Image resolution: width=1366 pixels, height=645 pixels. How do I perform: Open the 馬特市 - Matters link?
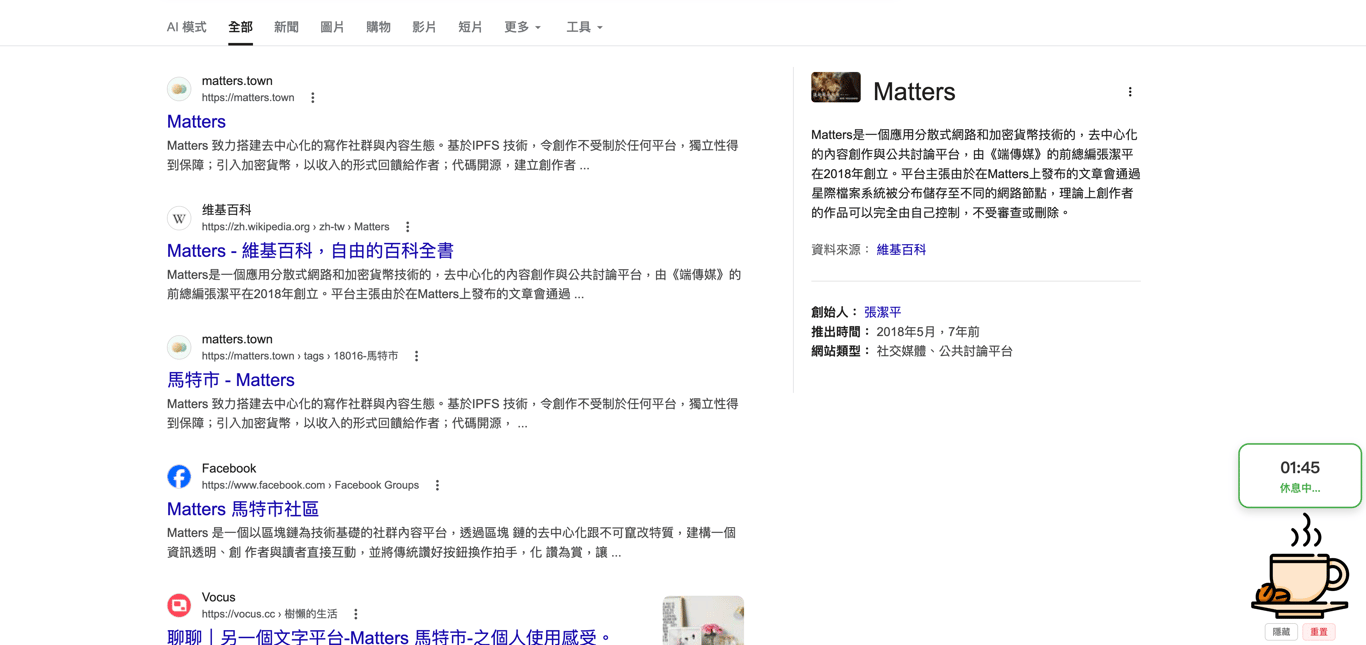[x=231, y=380]
